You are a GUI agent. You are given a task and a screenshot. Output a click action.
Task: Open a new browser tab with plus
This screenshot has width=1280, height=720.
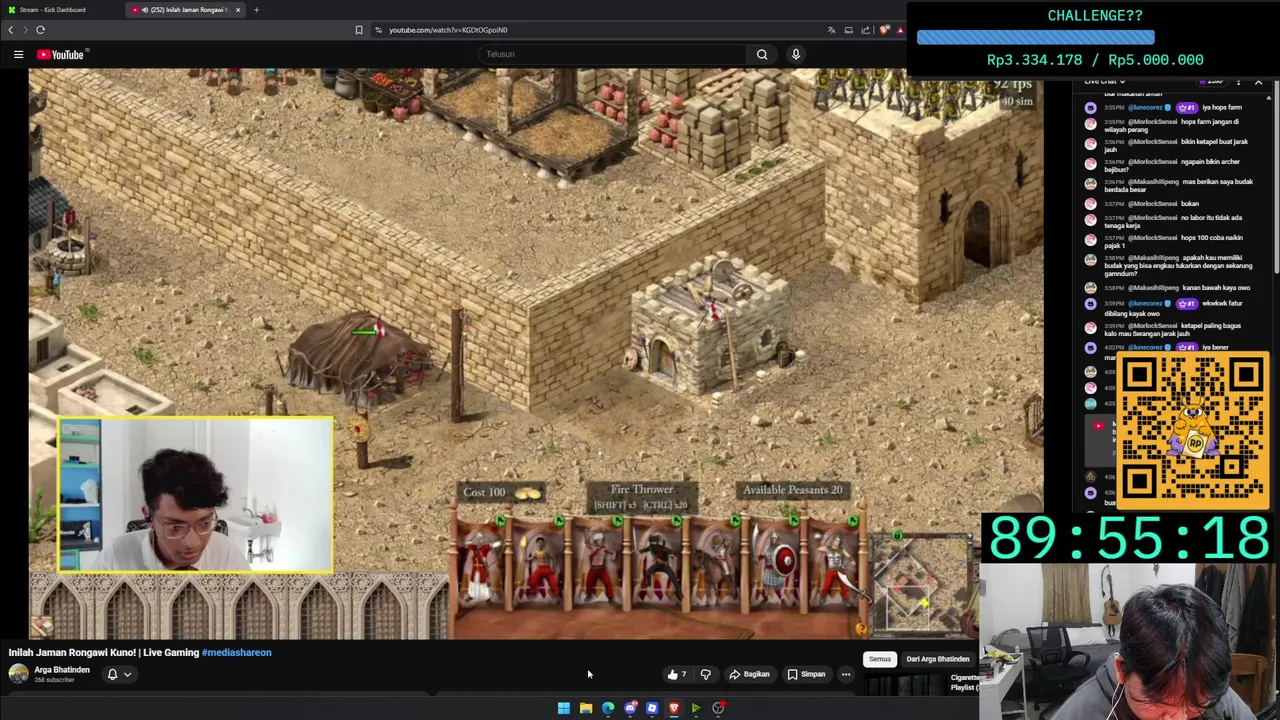(256, 10)
